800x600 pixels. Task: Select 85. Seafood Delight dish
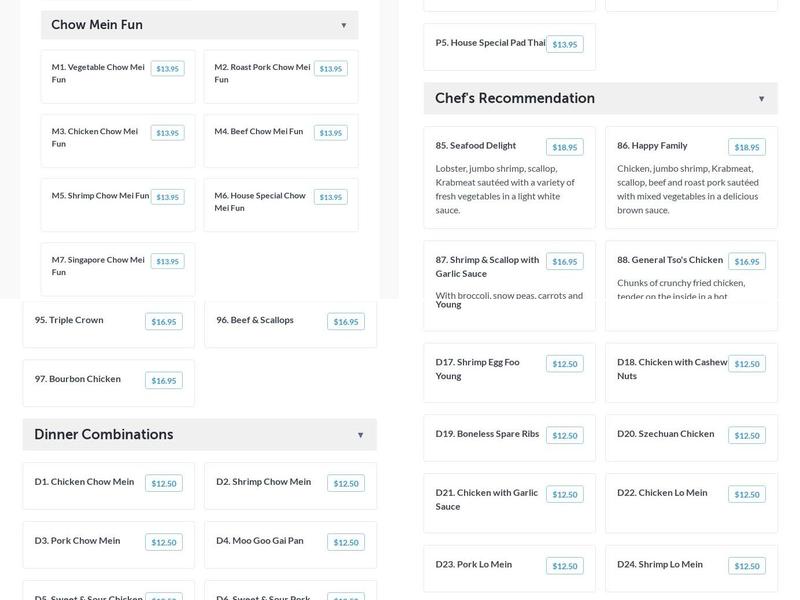(476, 146)
